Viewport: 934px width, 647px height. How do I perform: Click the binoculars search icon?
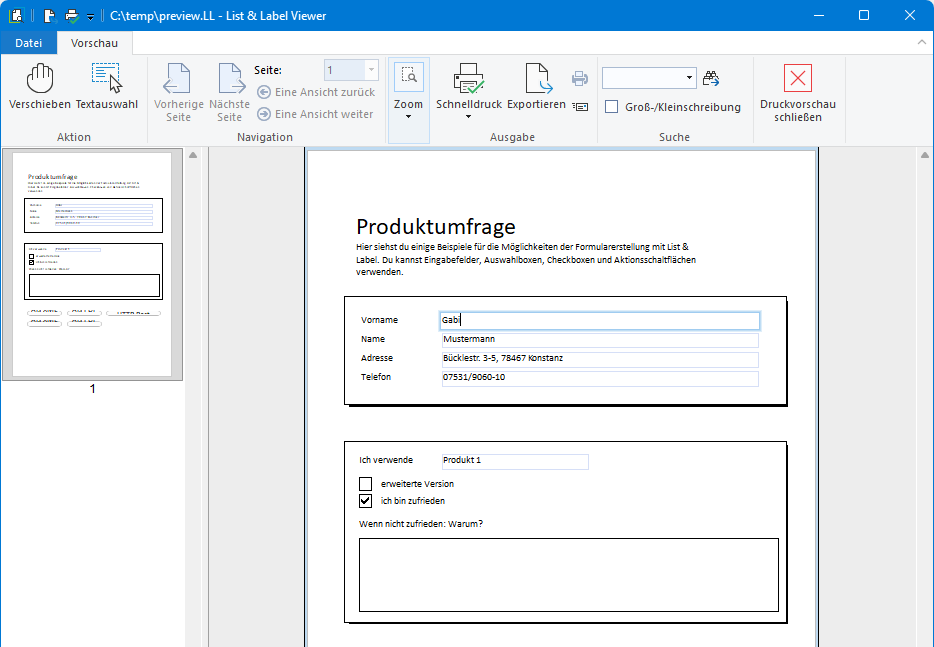(x=711, y=78)
